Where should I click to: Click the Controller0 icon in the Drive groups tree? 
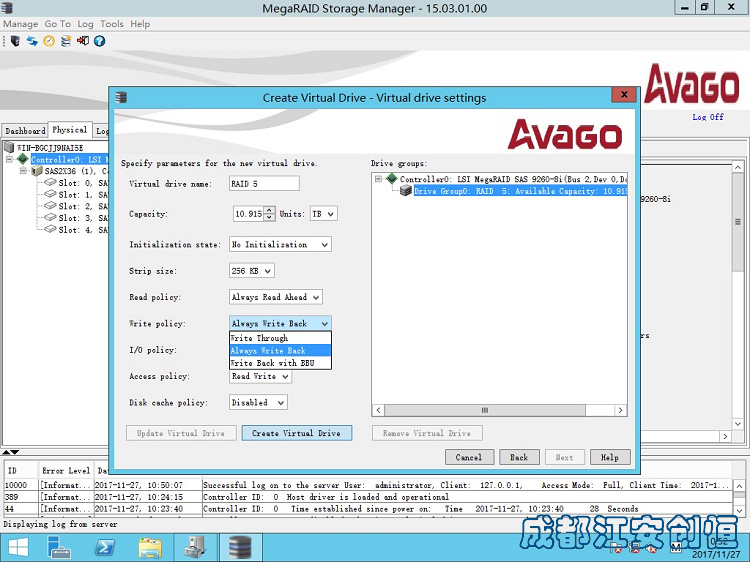[x=392, y=178]
